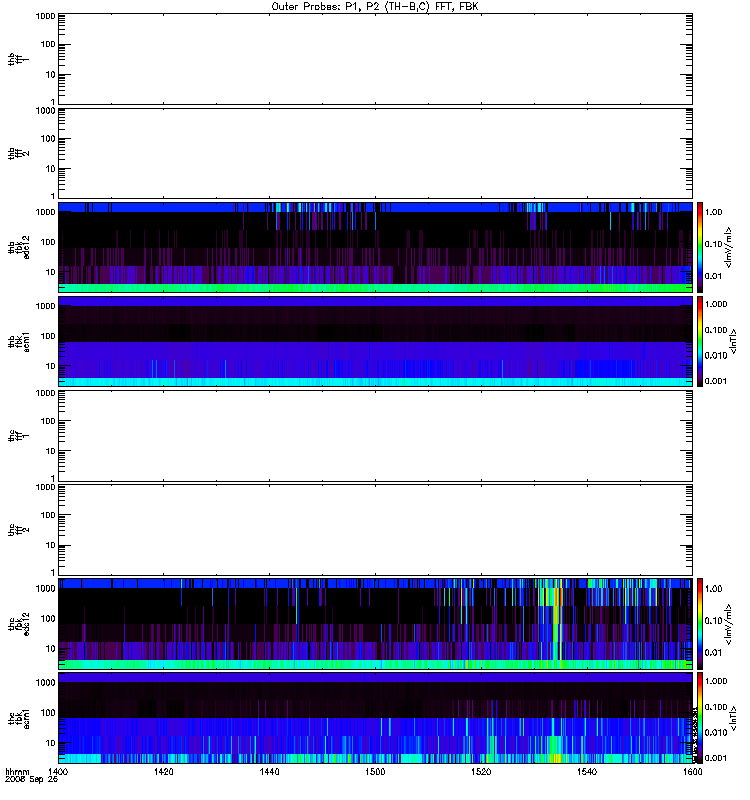The image size is (750, 800).
Task: Click the 10 y-axis label of thc fff 1
Action: click(x=51, y=451)
